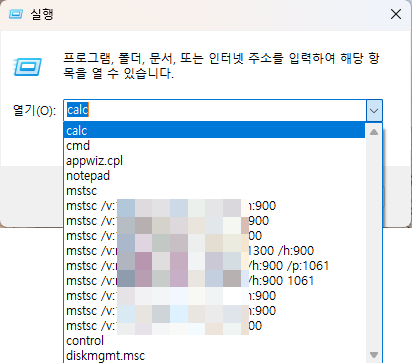412x363 pixels.
Task: Click the Run icon in the title bar
Action: click(16, 14)
